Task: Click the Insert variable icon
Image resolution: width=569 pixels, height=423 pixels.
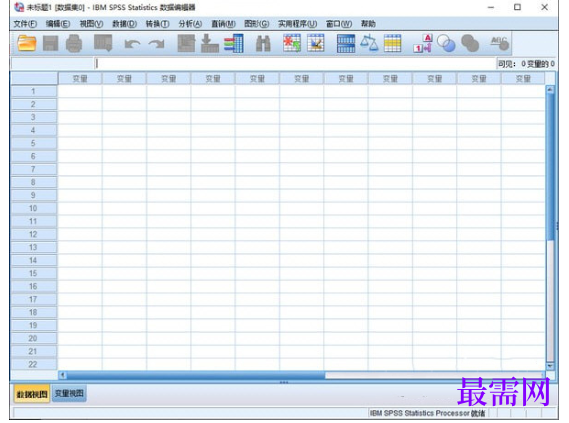Action: [316, 43]
